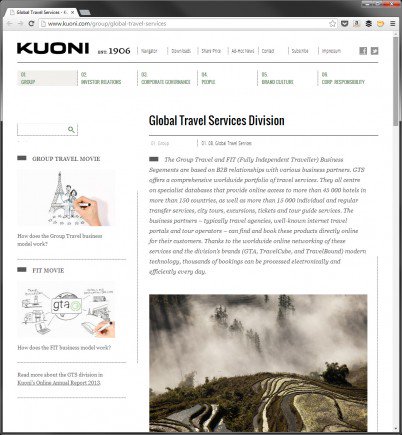Screen dimensions: 402x435
Task: Select the 05 Brand Culture menu
Action: (x=277, y=78)
